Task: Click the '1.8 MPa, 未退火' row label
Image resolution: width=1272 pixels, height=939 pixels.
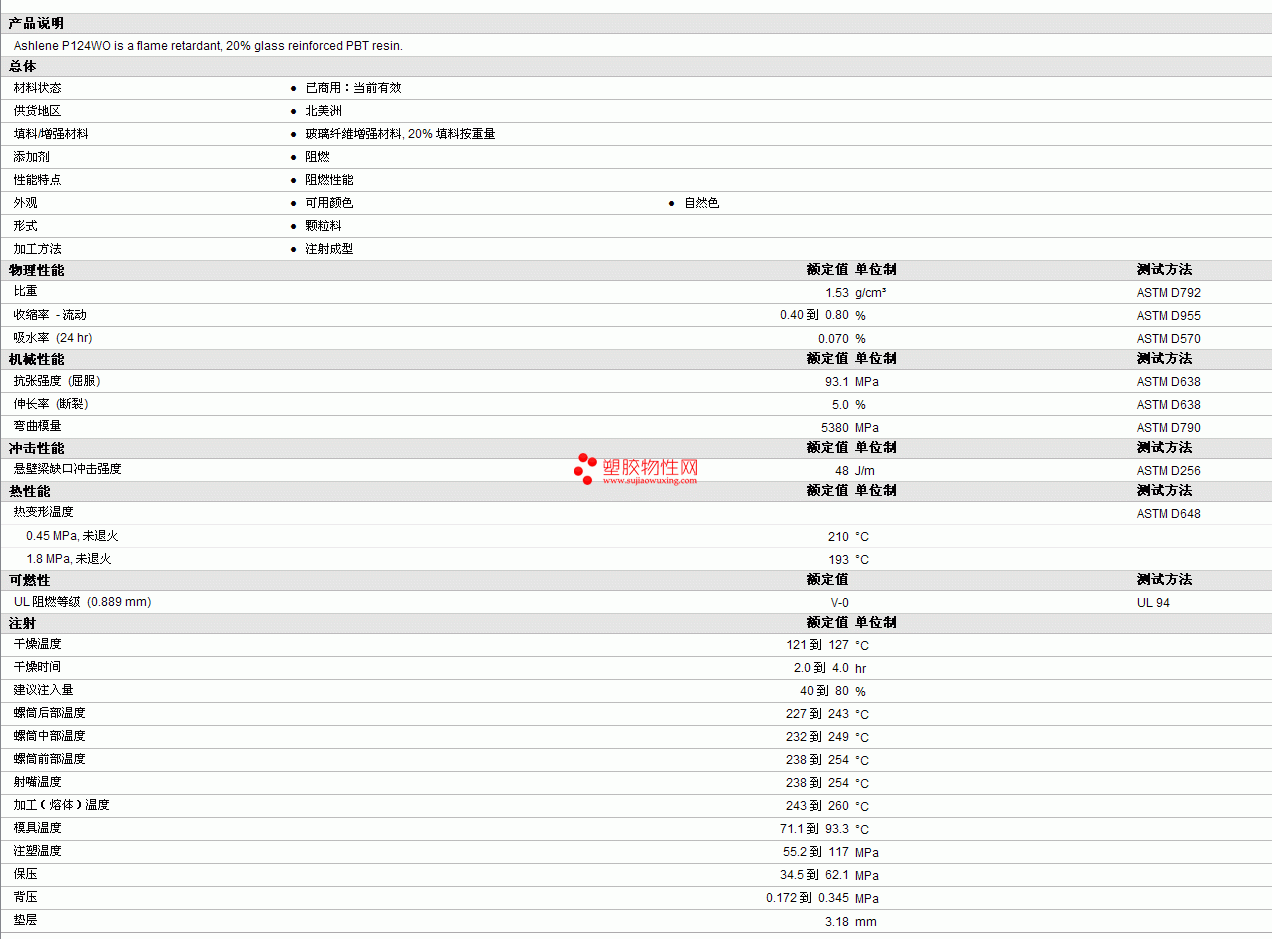Action: coord(69,559)
